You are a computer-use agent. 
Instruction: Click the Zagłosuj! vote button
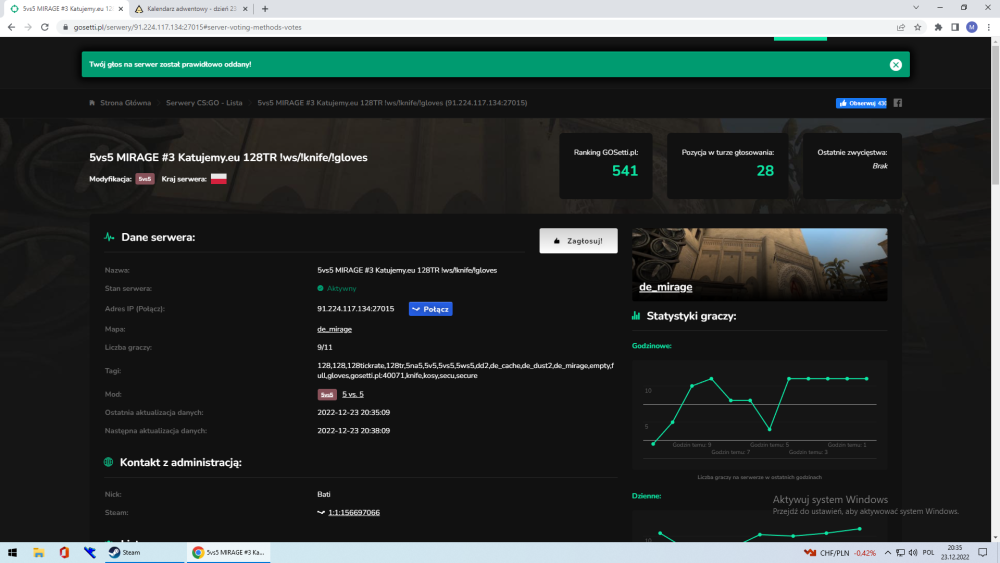pos(578,241)
